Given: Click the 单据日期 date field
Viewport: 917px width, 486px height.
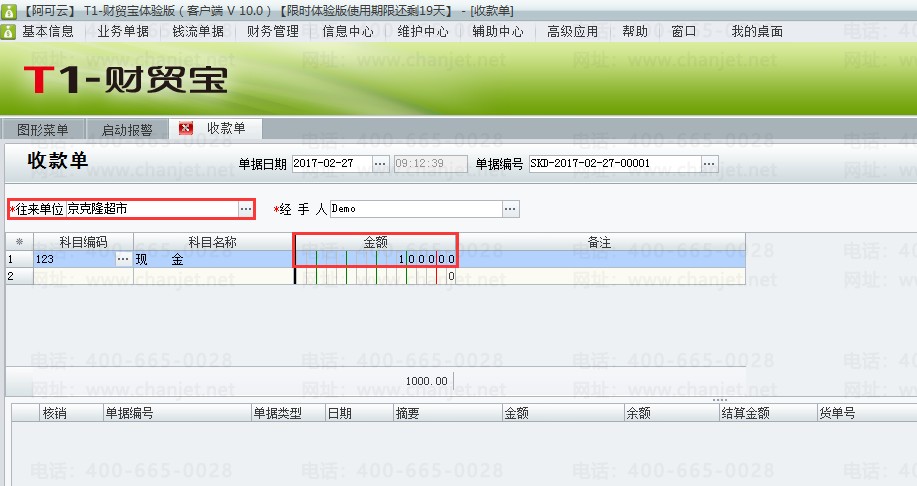Looking at the screenshot, I should point(332,164).
